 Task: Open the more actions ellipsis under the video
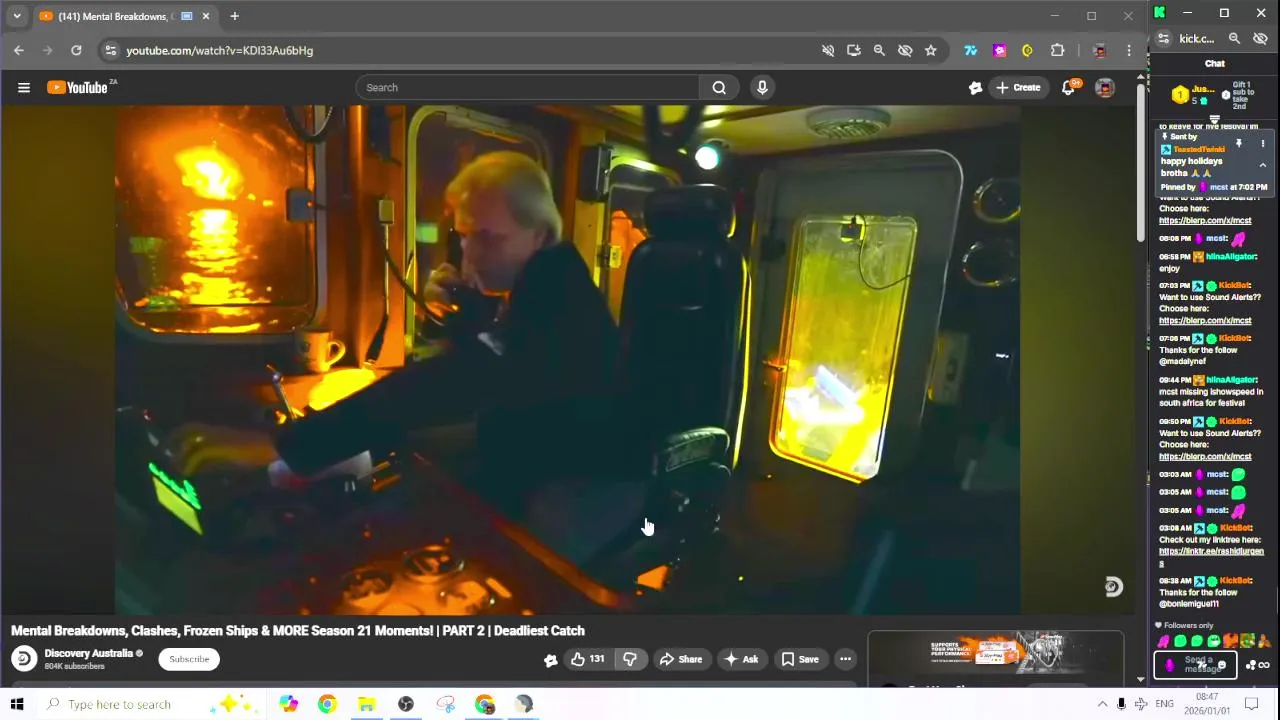point(845,659)
